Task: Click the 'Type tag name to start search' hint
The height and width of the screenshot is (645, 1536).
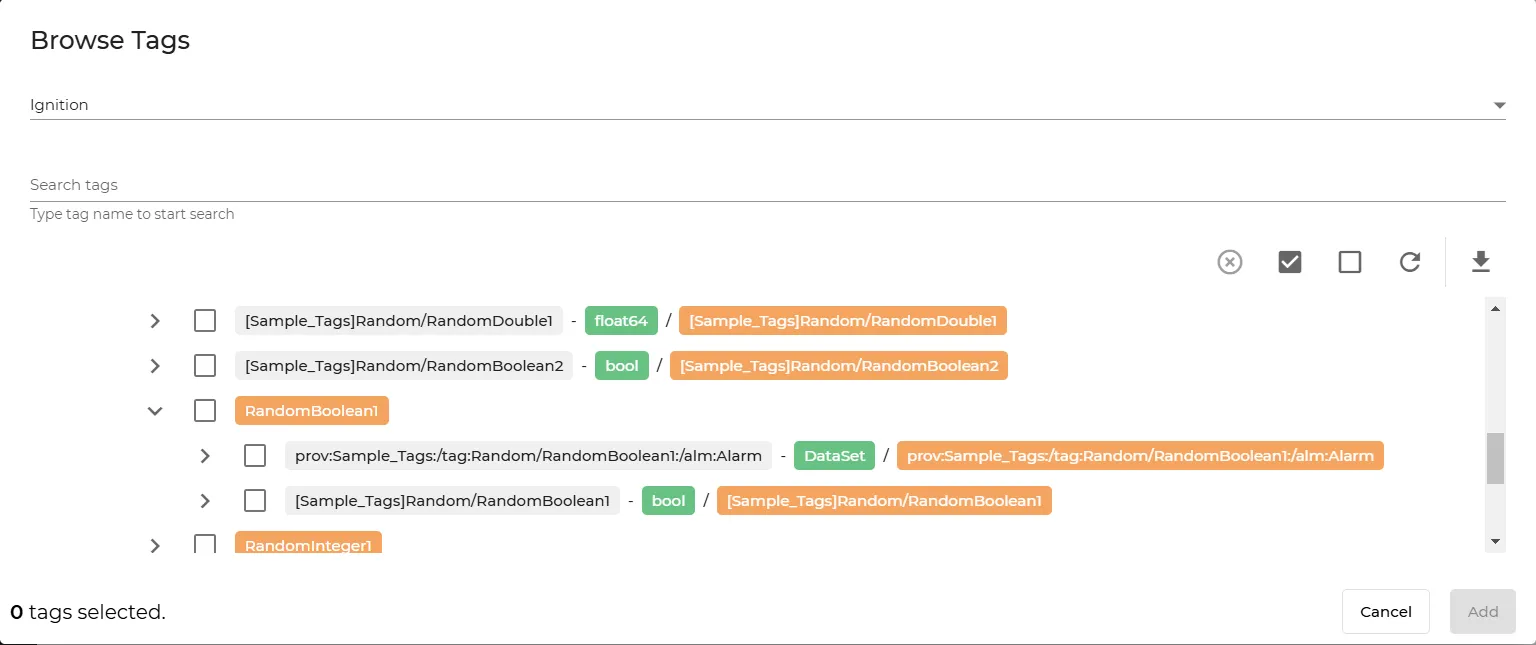Action: 132,214
